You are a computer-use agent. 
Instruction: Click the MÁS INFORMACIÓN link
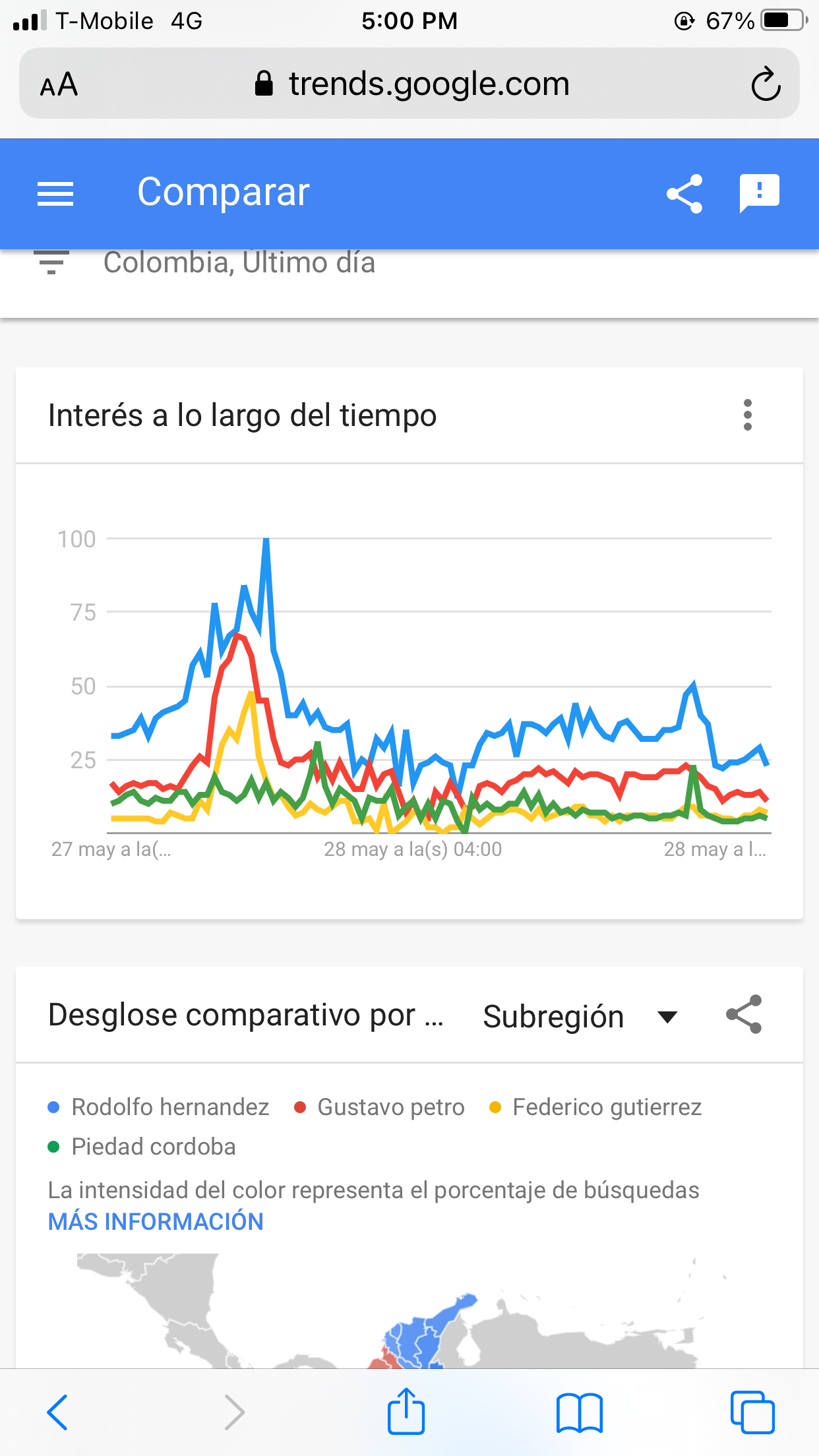[x=156, y=1222]
